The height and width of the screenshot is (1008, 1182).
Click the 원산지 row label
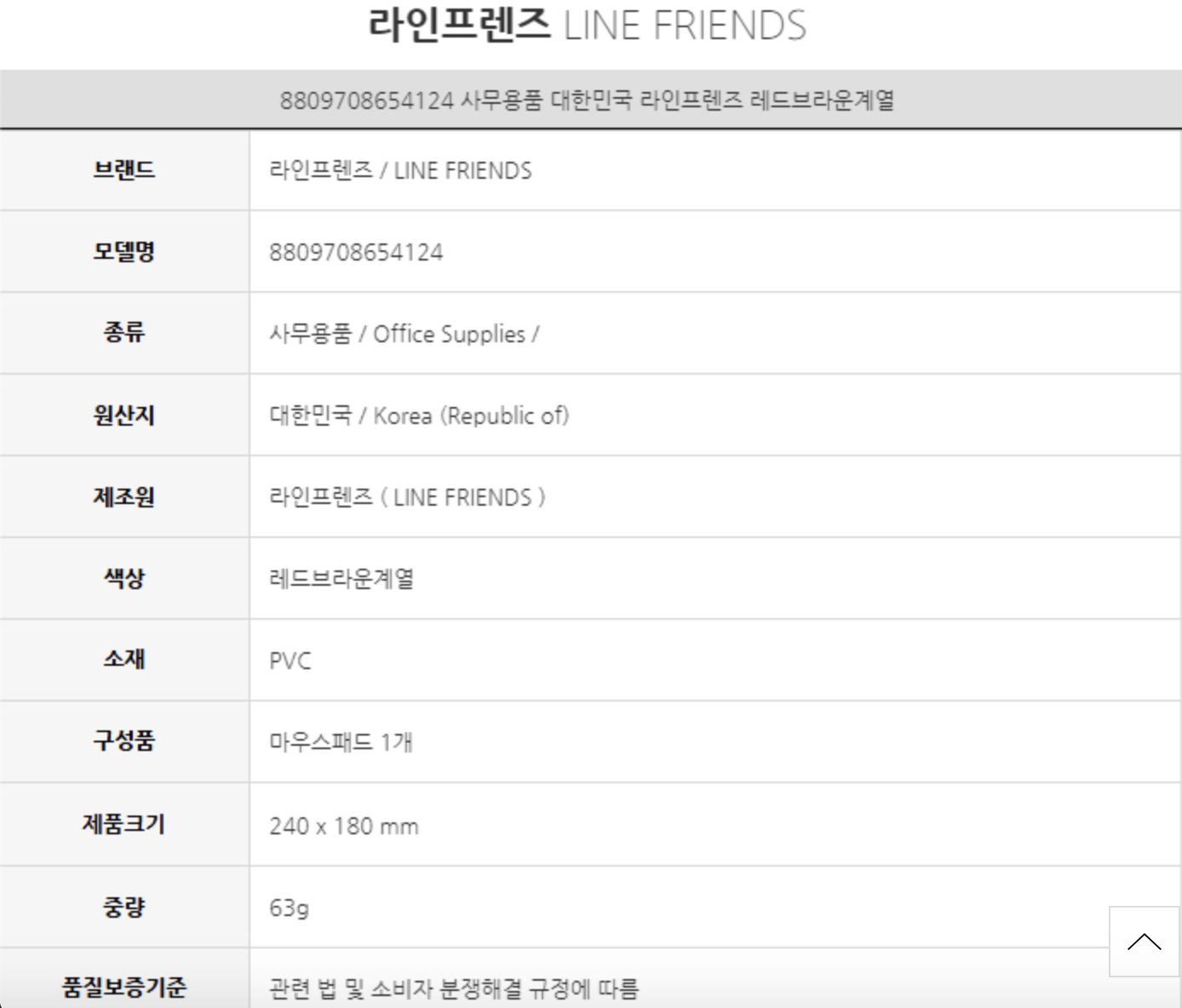click(x=124, y=415)
